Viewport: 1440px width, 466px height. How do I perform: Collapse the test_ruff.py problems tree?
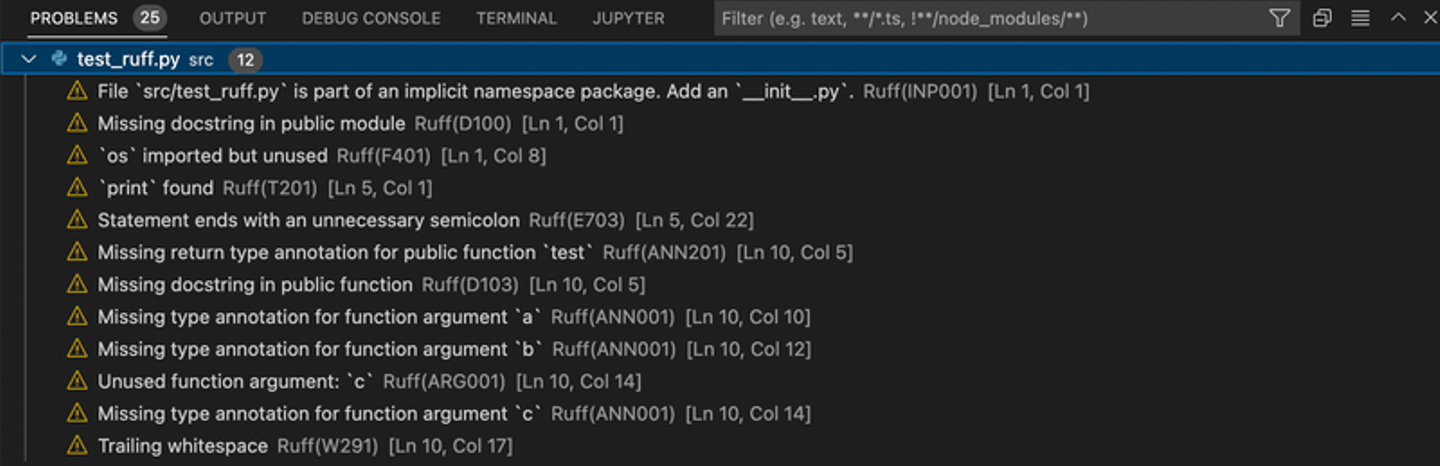30,60
